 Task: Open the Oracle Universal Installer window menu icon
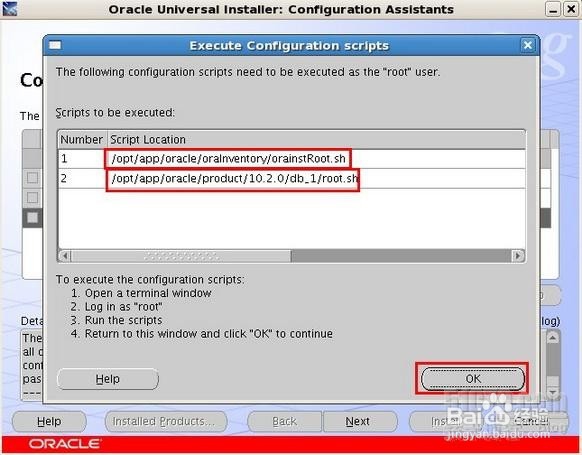(9, 9)
